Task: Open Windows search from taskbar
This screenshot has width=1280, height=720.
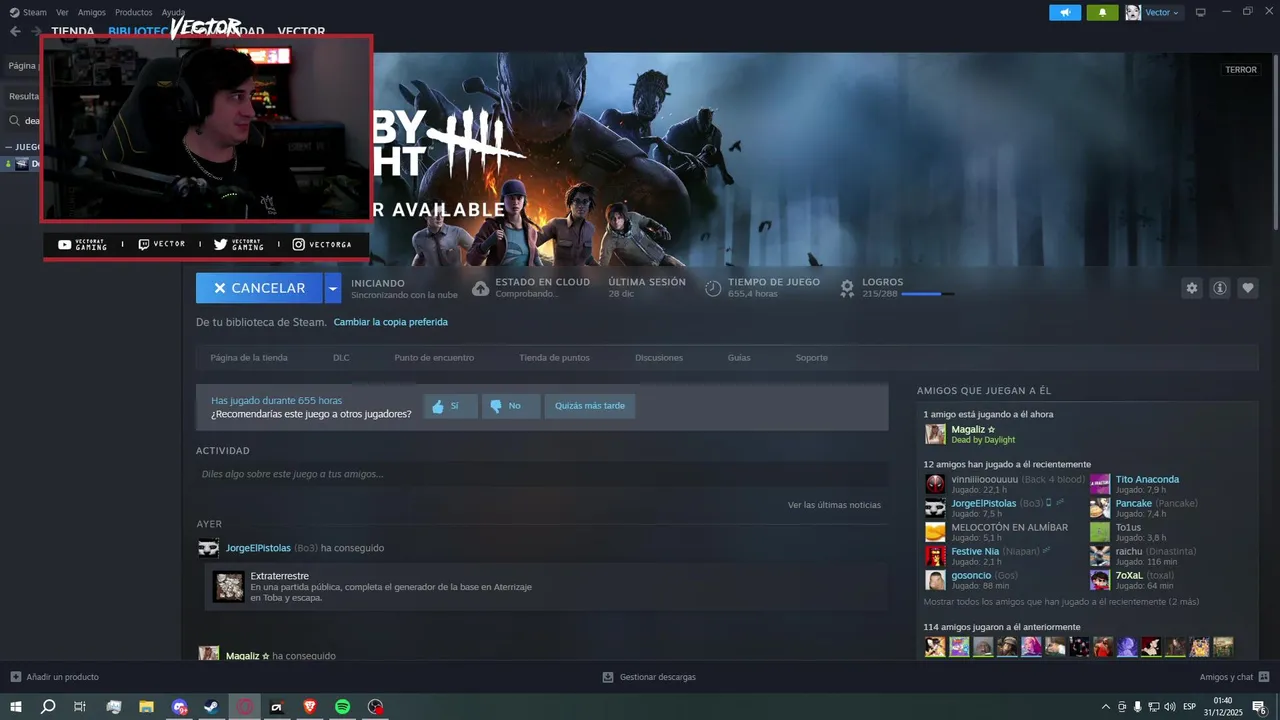Action: click(48, 707)
